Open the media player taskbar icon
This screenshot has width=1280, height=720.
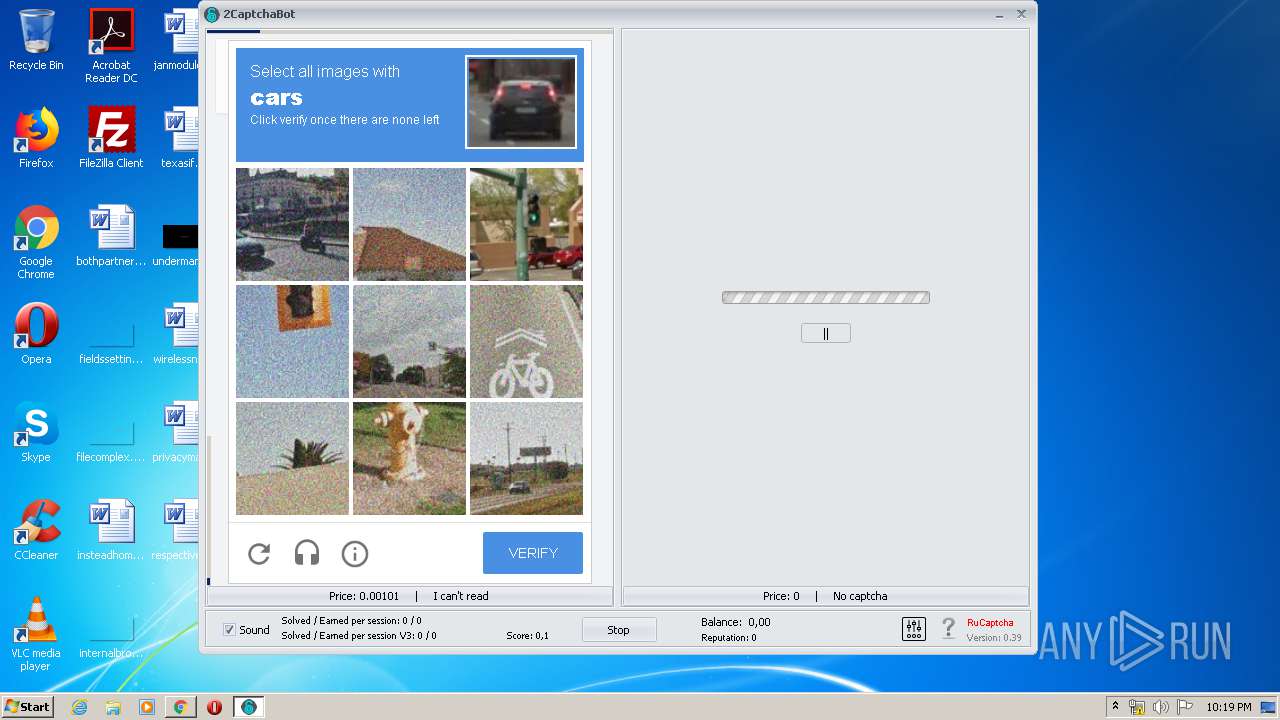(147, 707)
